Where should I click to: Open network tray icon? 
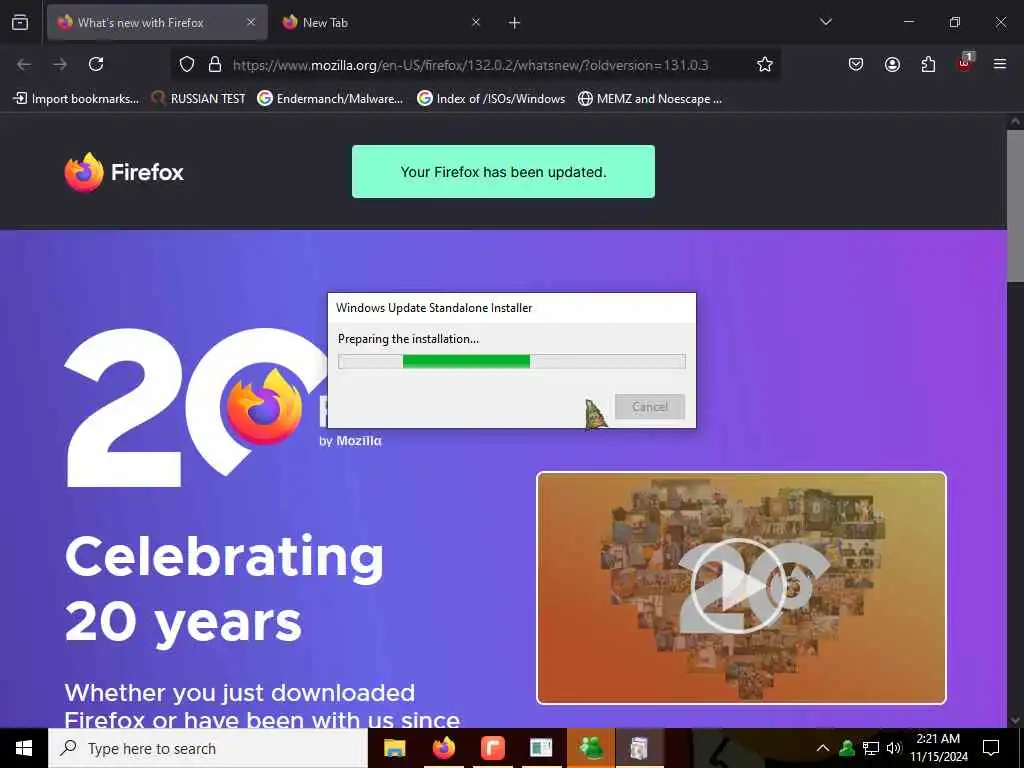pos(871,748)
